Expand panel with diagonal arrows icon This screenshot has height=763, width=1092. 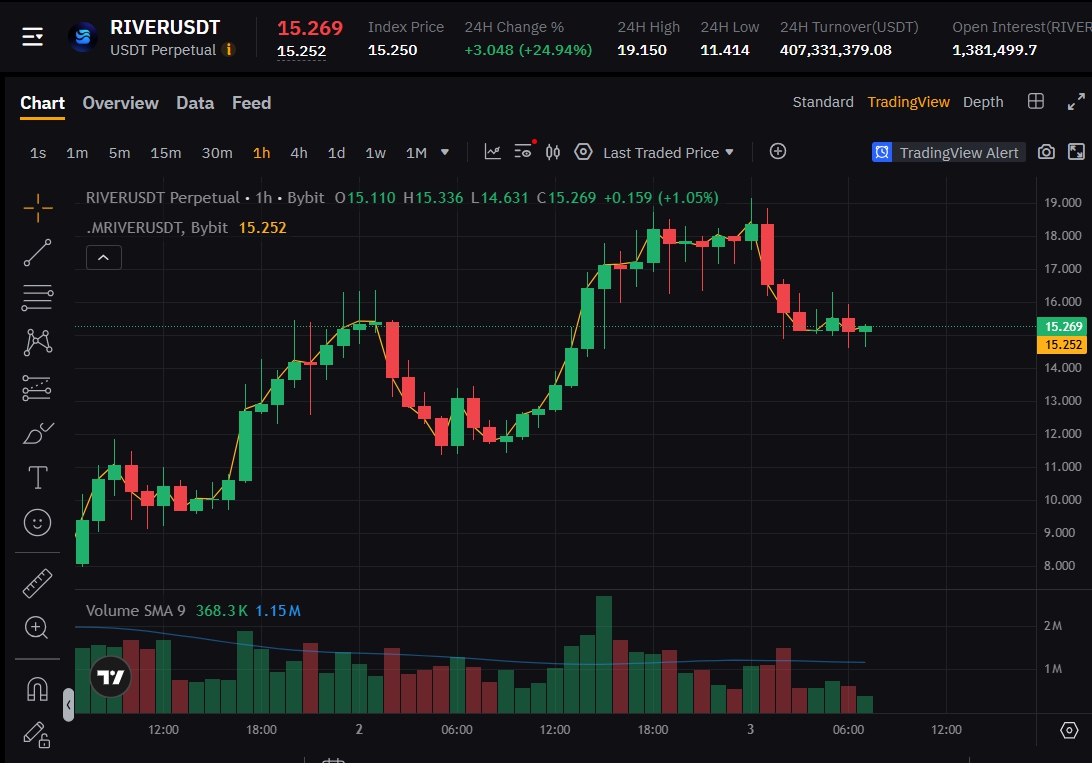1076,102
